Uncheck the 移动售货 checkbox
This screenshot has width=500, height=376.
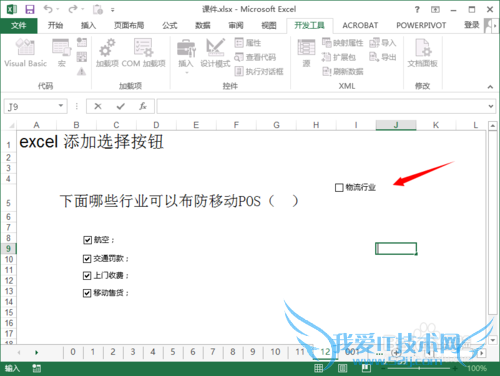tap(87, 293)
